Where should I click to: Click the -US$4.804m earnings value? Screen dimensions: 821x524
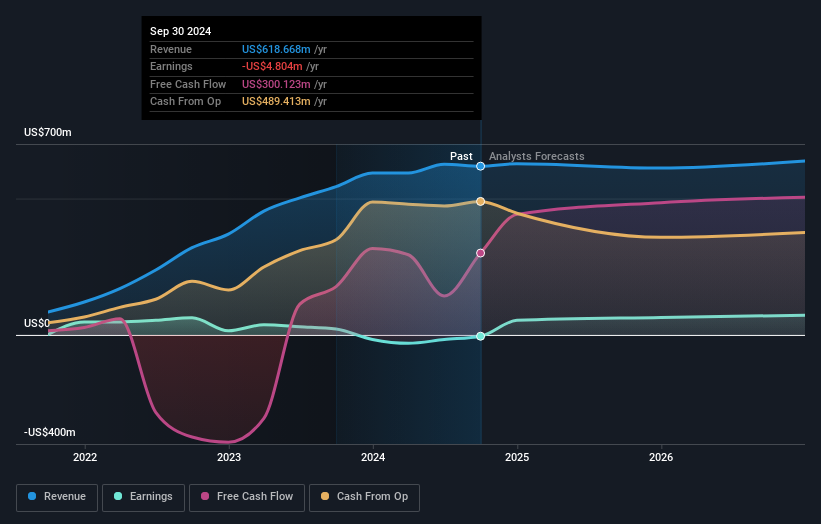coord(272,66)
